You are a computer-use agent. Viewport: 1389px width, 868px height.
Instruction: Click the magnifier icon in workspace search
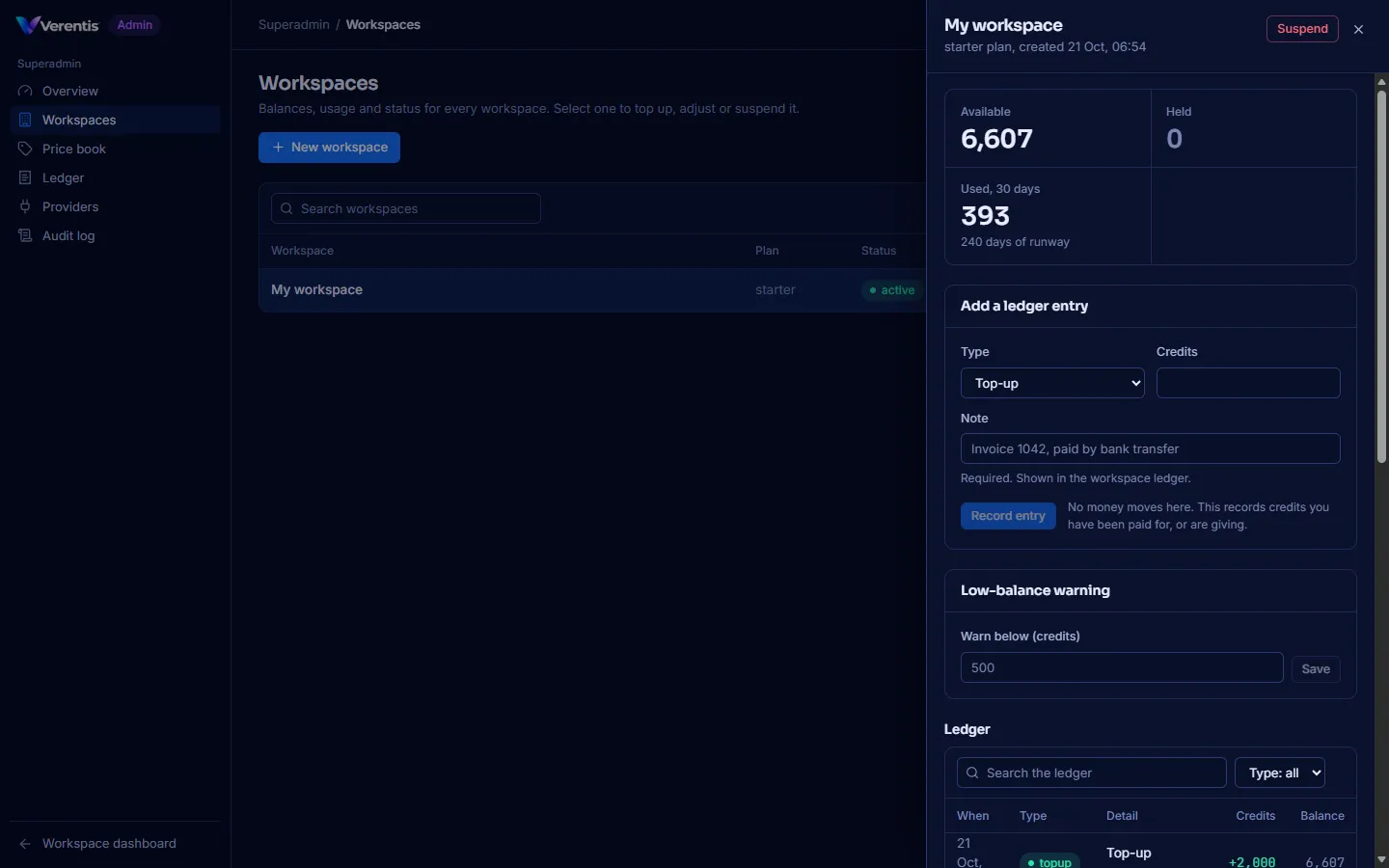(x=286, y=208)
